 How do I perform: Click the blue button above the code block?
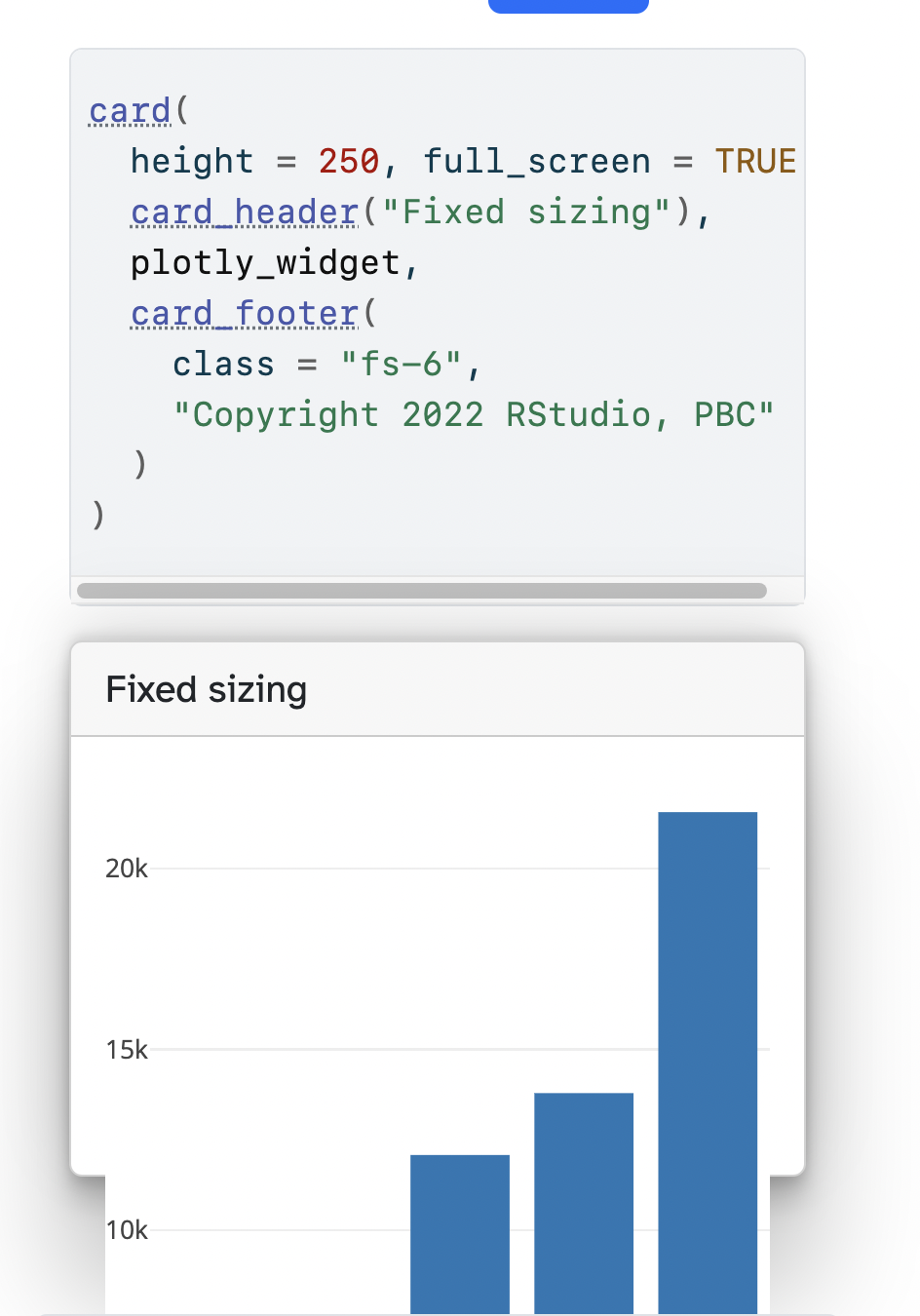(567, 5)
